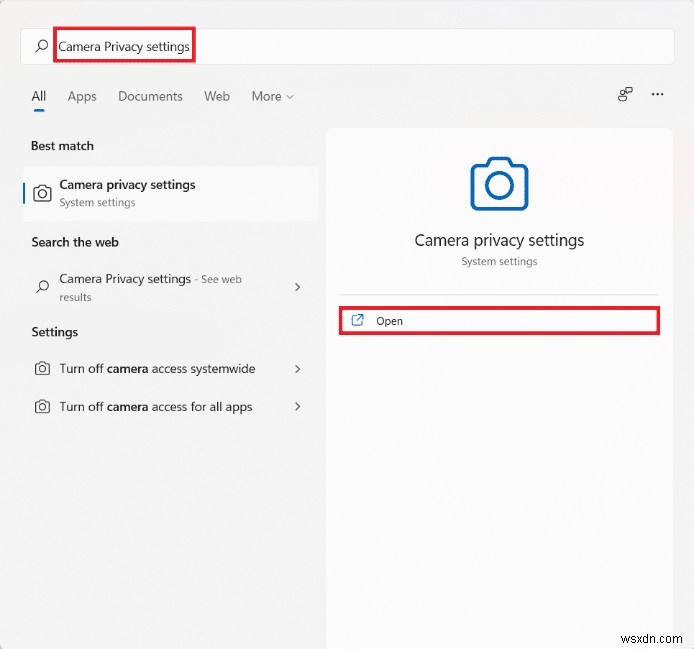Click the Settings section heading
Screen dimensions: 694x649
(55, 332)
